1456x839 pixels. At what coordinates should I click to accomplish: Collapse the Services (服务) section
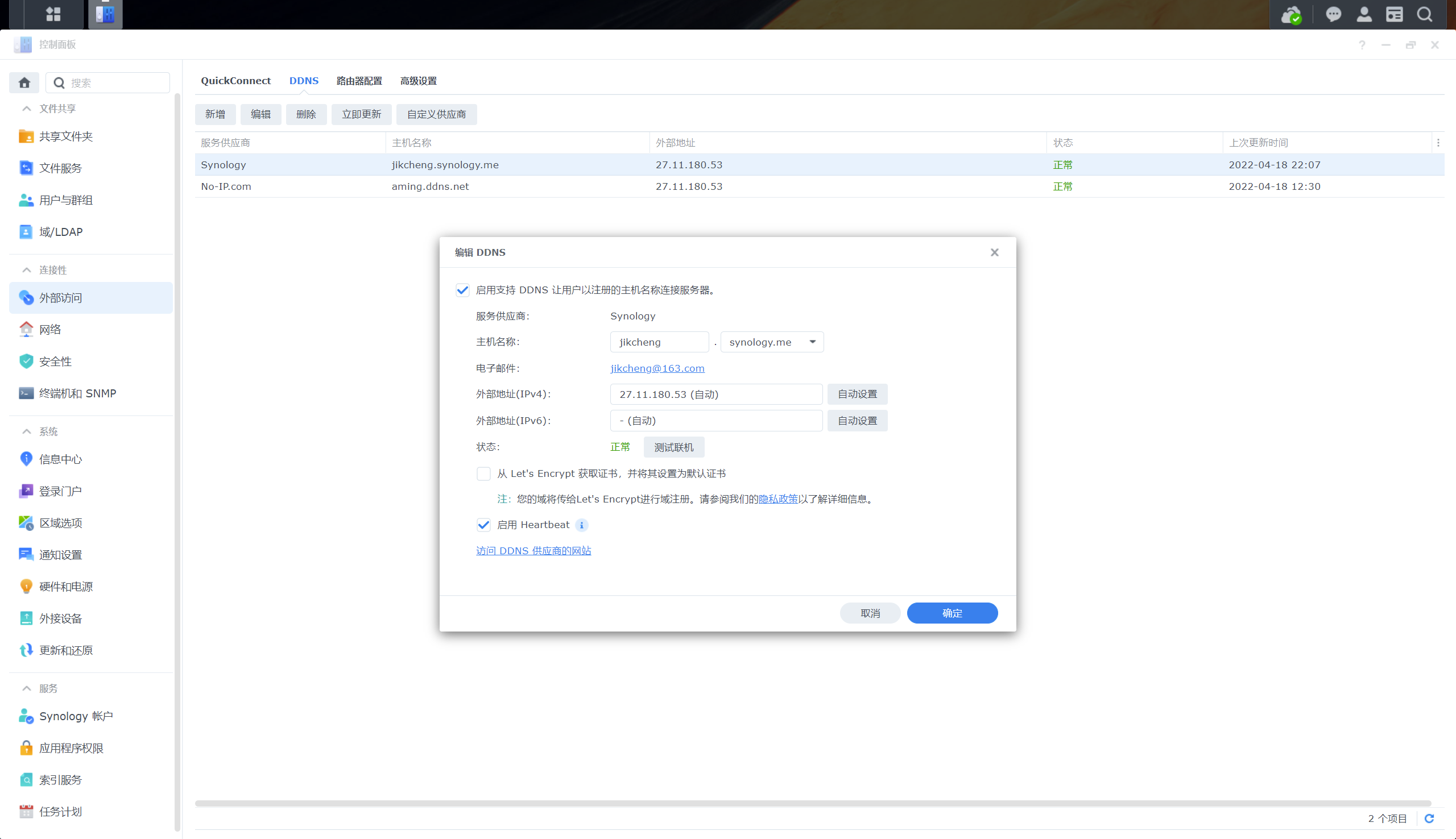pos(27,688)
